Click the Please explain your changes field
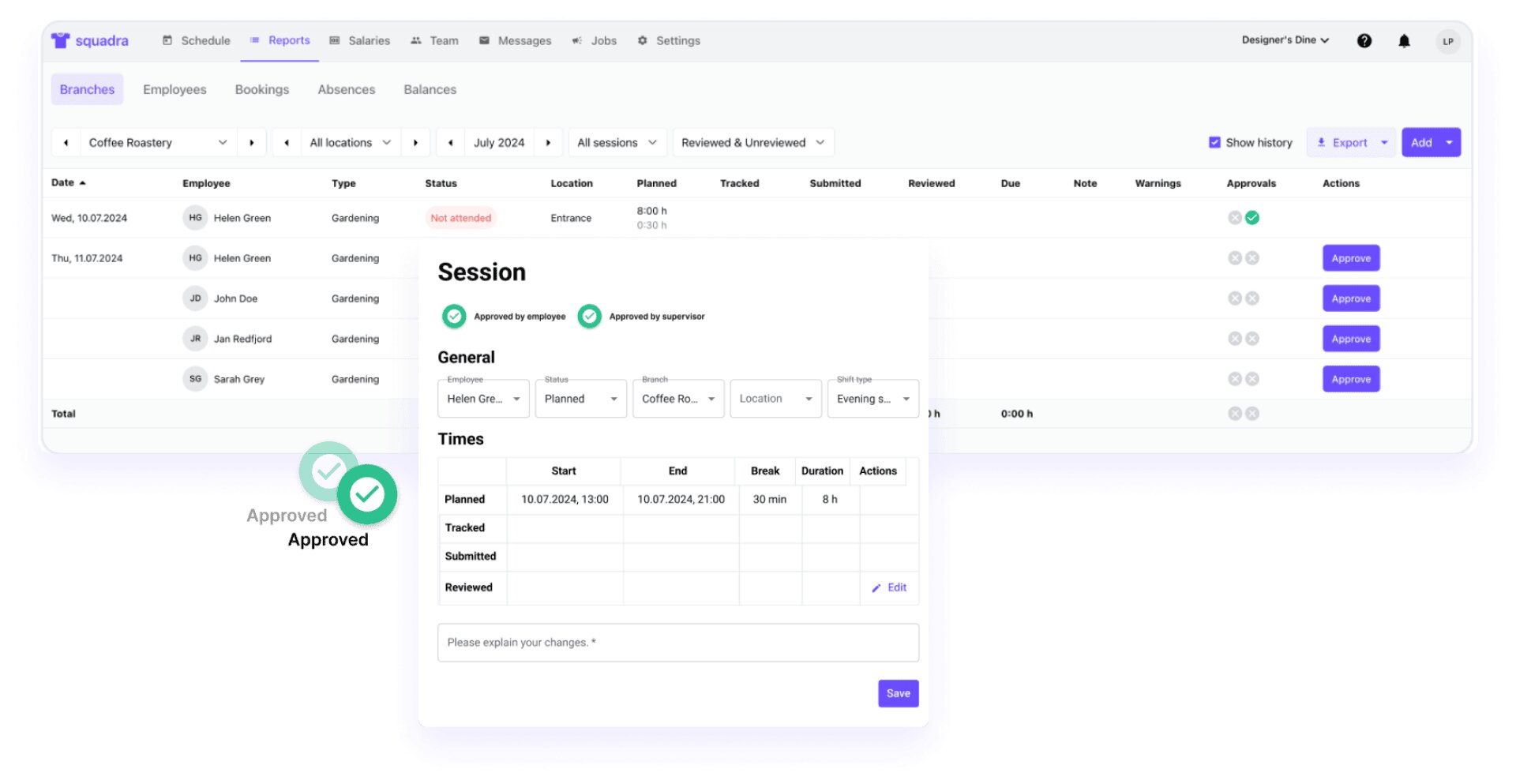This screenshot has width=1516, height=784. 678,643
